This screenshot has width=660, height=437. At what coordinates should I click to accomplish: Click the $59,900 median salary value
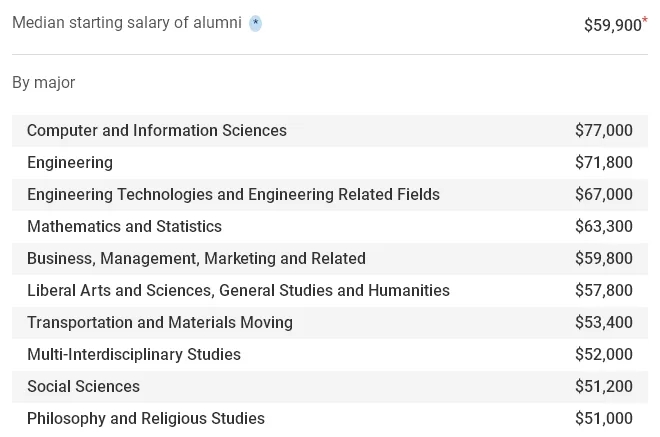pyautogui.click(x=612, y=25)
